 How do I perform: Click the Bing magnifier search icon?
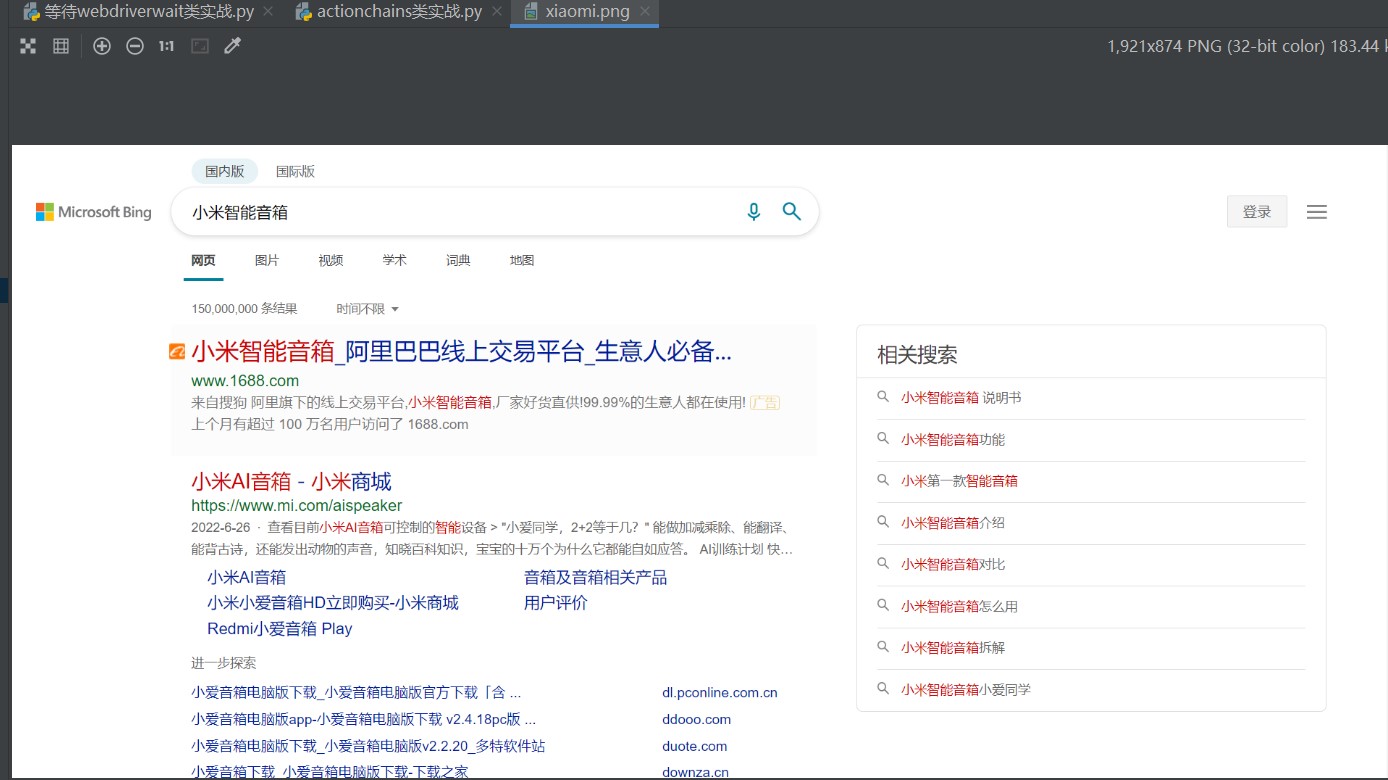pyautogui.click(x=792, y=212)
